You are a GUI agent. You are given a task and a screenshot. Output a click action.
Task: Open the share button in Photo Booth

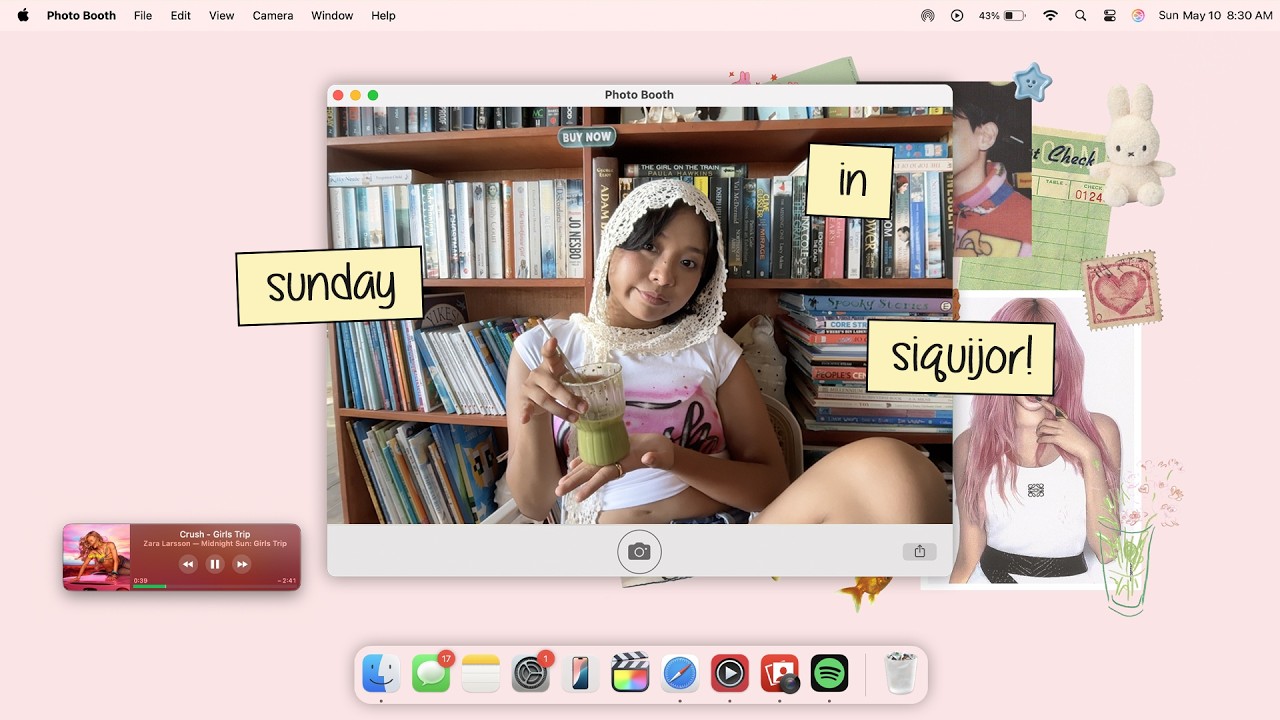pyautogui.click(x=919, y=551)
